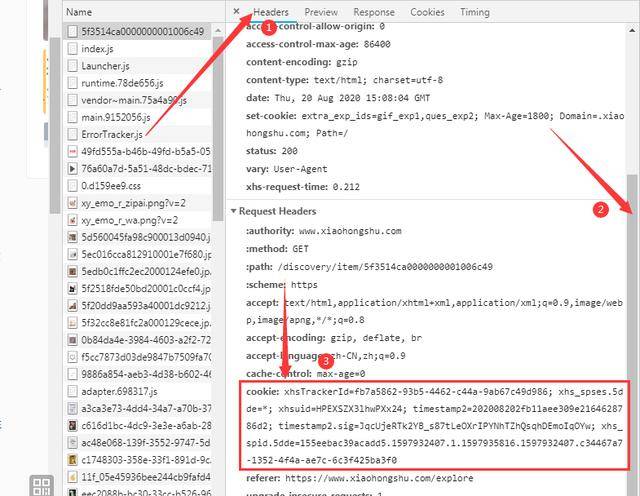Click the QR grid icon at bottom left
Screen dimensions: 640x496
(42, 486)
